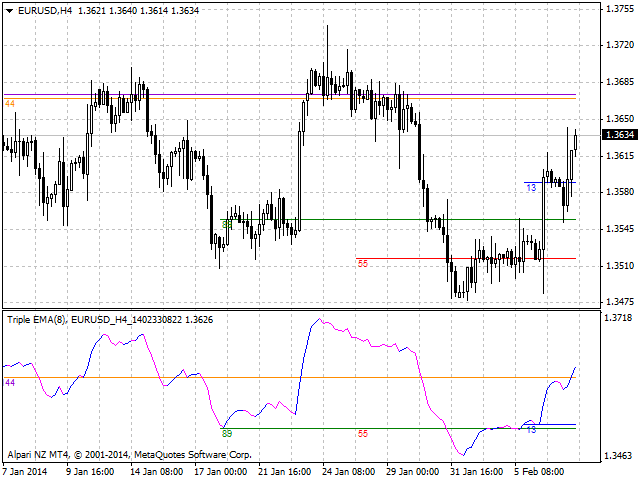Click the 1.3685 price axis label
The height and width of the screenshot is (480, 640).
[620, 82]
